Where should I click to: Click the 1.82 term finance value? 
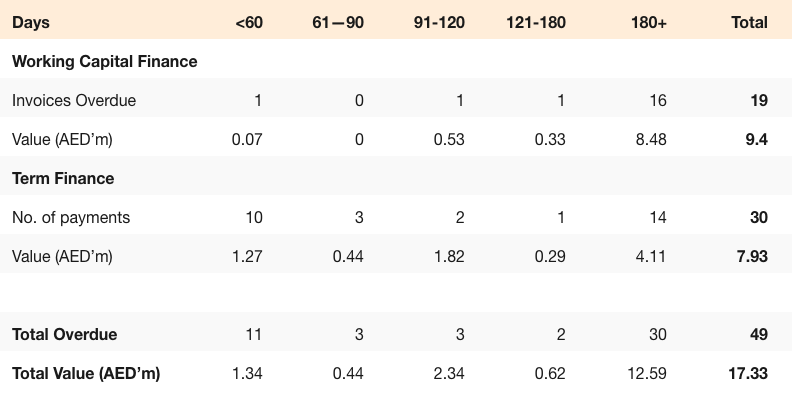tap(449, 257)
